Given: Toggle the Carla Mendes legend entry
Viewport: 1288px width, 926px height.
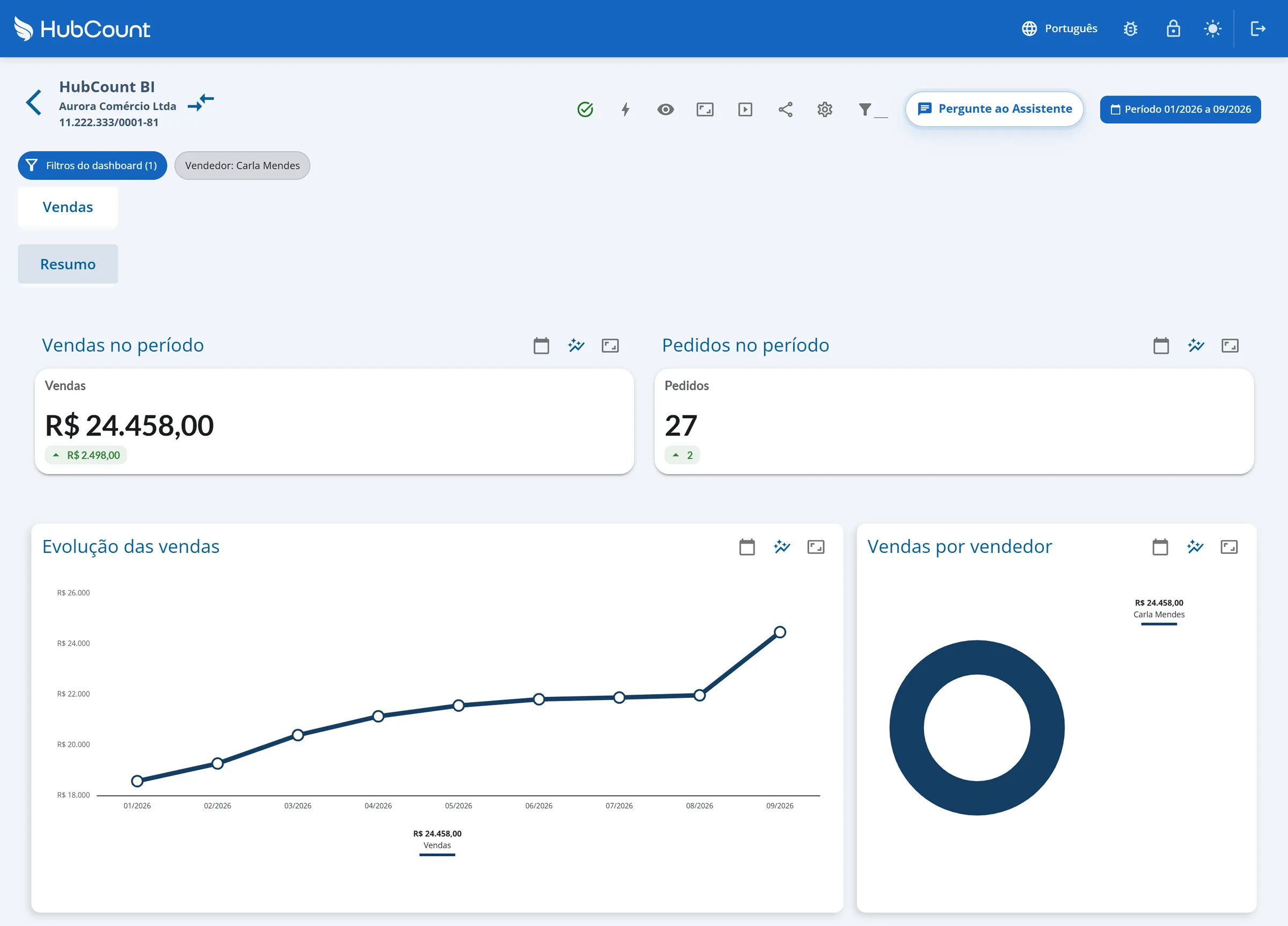Looking at the screenshot, I should click(x=1159, y=611).
